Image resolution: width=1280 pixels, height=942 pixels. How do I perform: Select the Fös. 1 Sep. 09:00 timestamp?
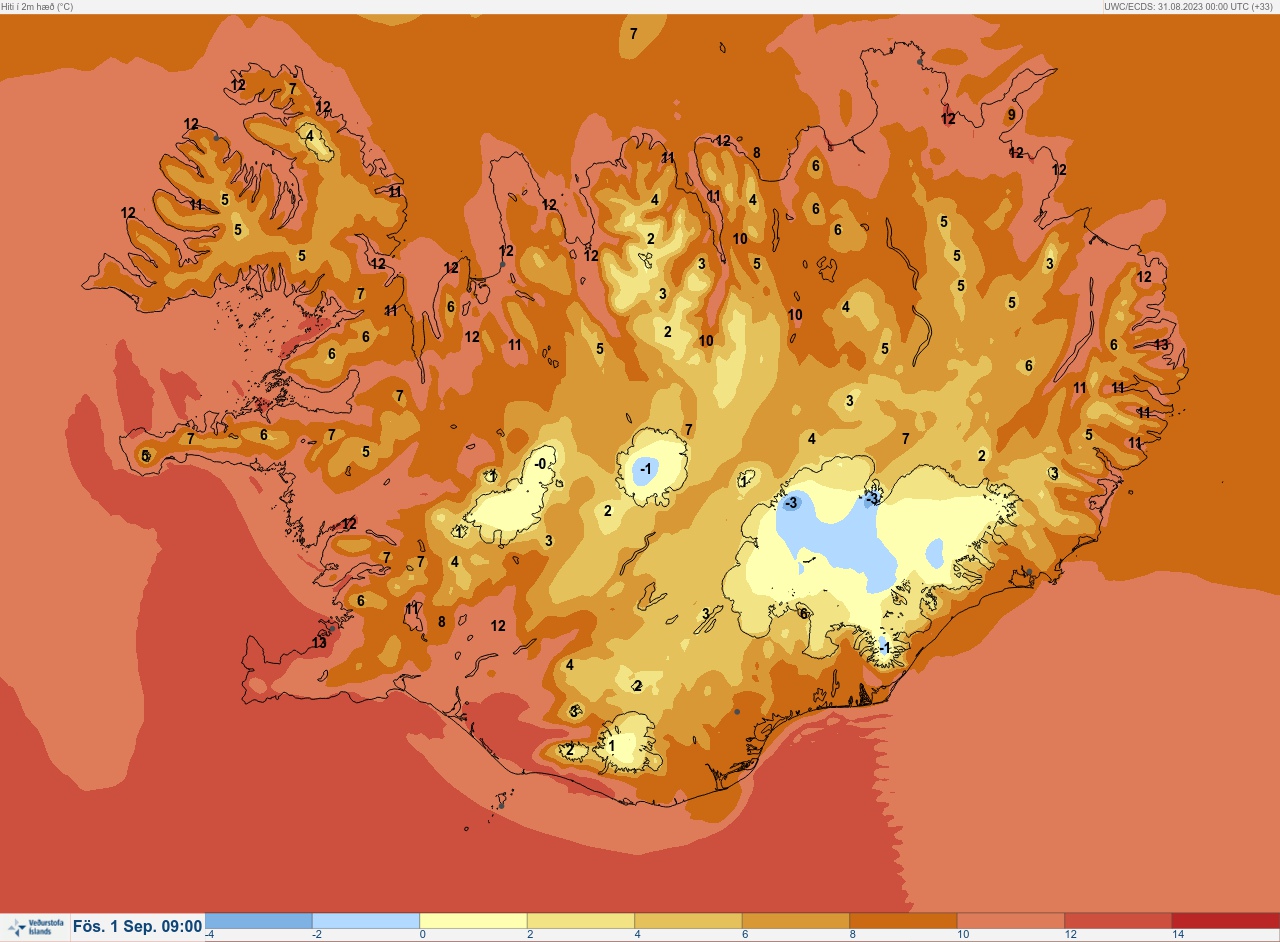click(137, 927)
